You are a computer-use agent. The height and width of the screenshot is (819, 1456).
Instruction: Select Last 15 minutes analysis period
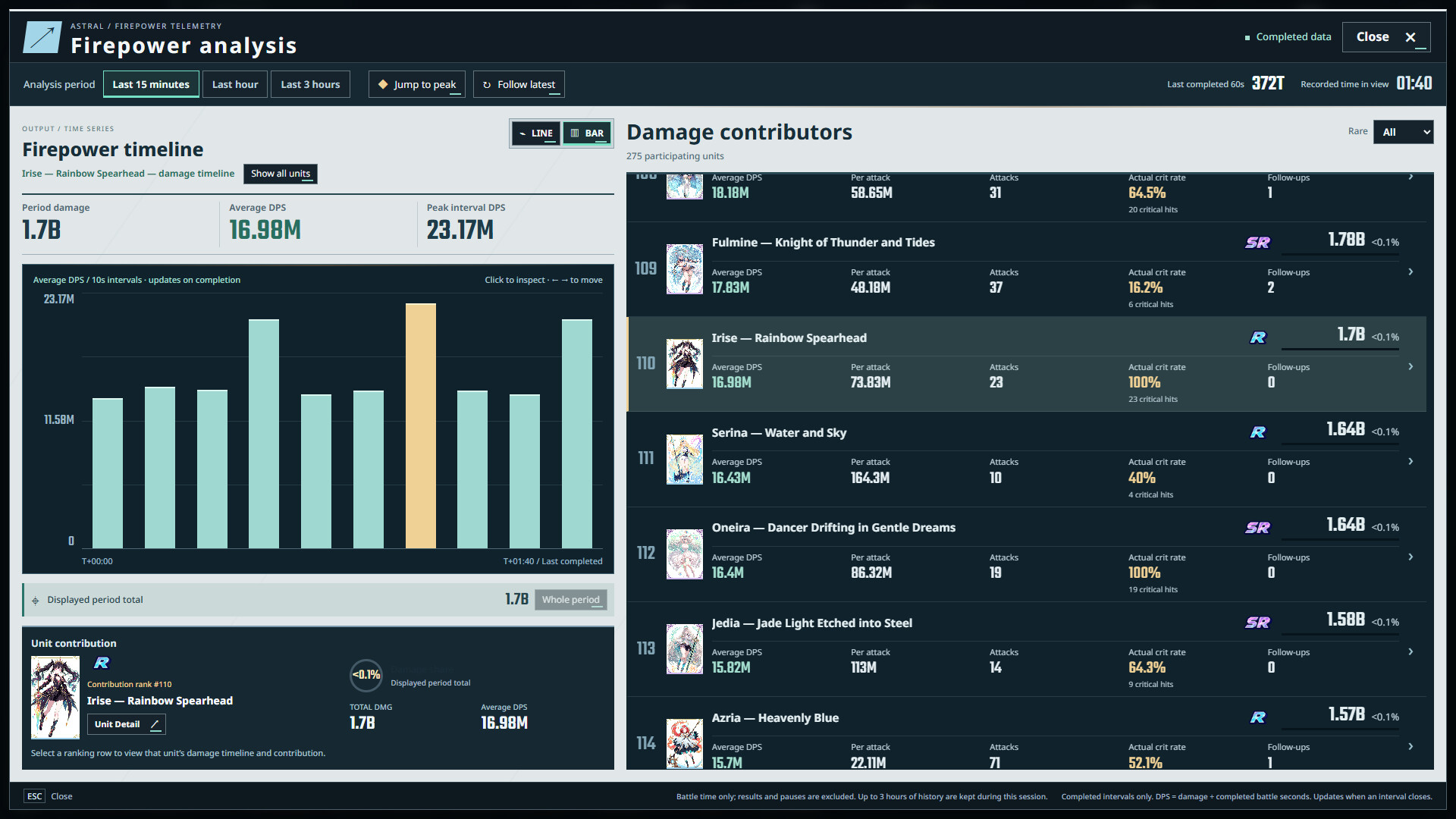coord(151,84)
